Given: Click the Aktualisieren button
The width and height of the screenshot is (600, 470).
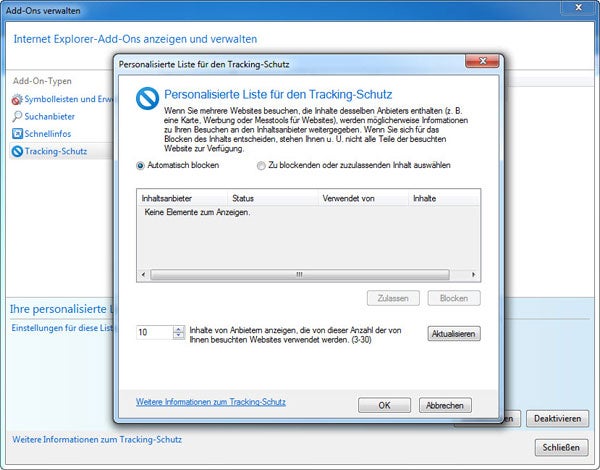Looking at the screenshot, I should pos(454,334).
